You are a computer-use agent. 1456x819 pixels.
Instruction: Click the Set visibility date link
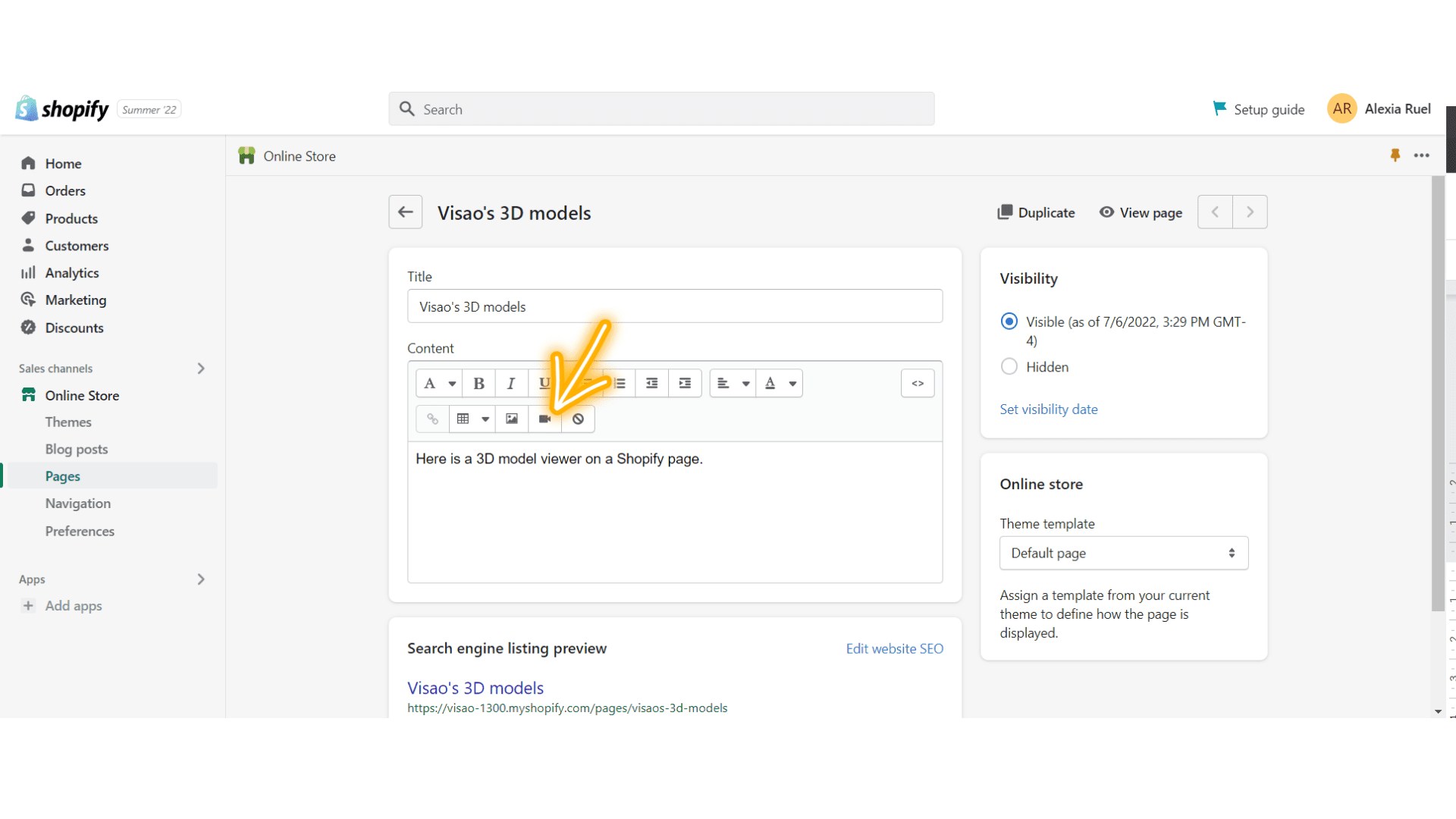1049,409
